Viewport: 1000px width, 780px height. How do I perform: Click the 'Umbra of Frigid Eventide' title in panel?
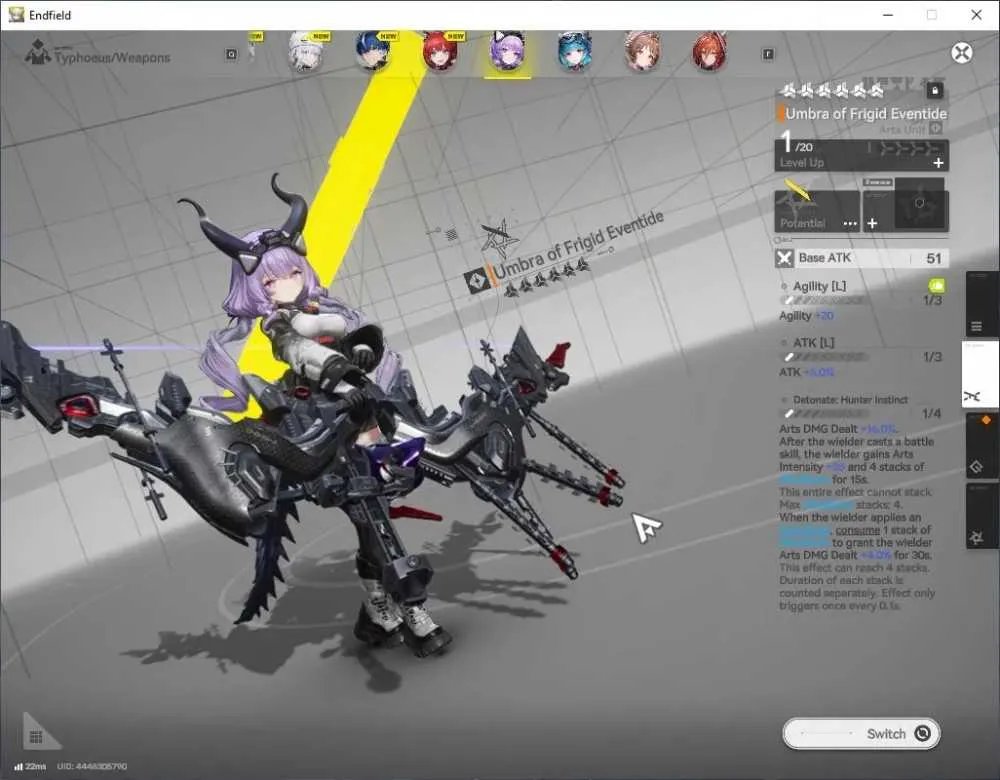coord(865,114)
